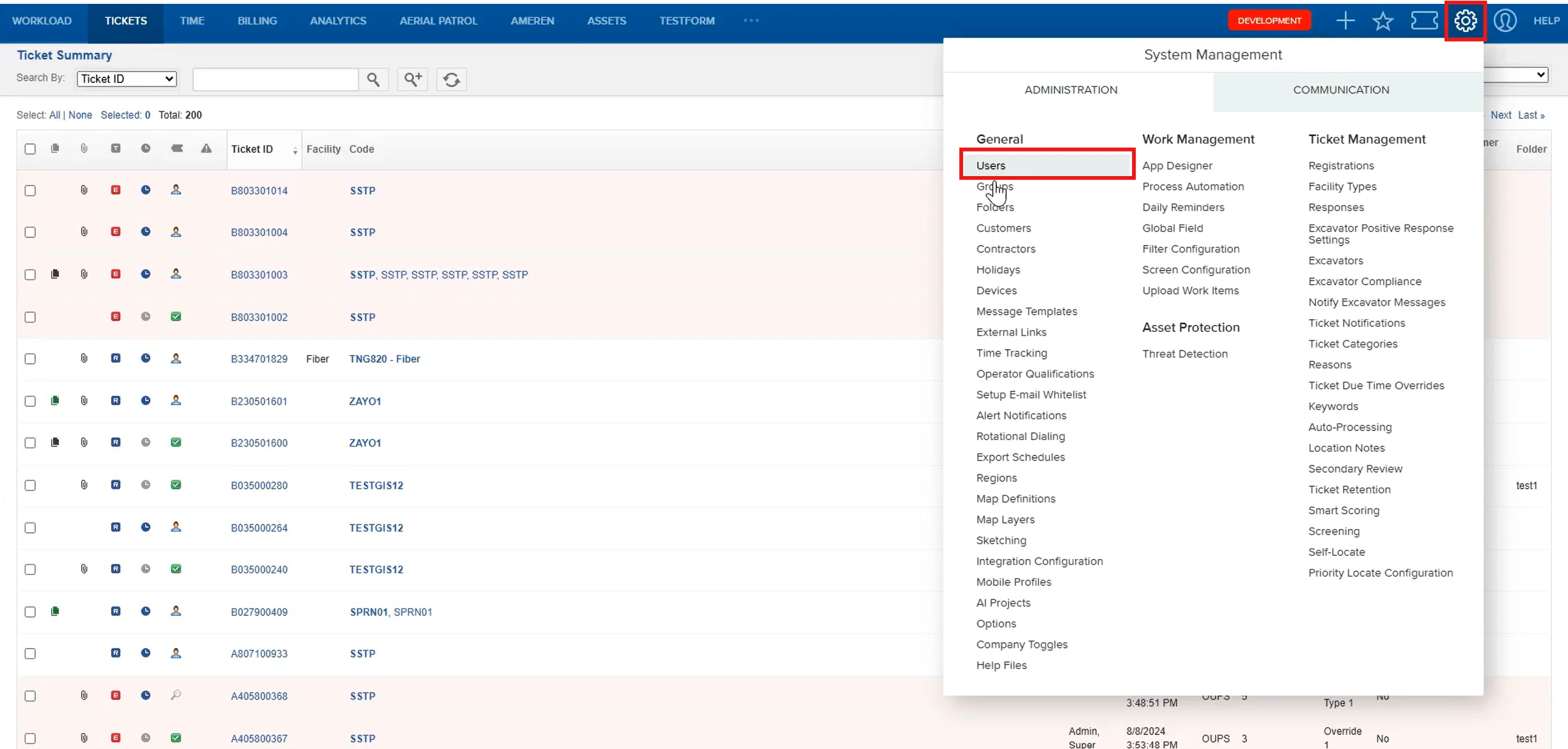Click the red Development button
Image resolution: width=1568 pixels, height=749 pixels.
point(1269,20)
